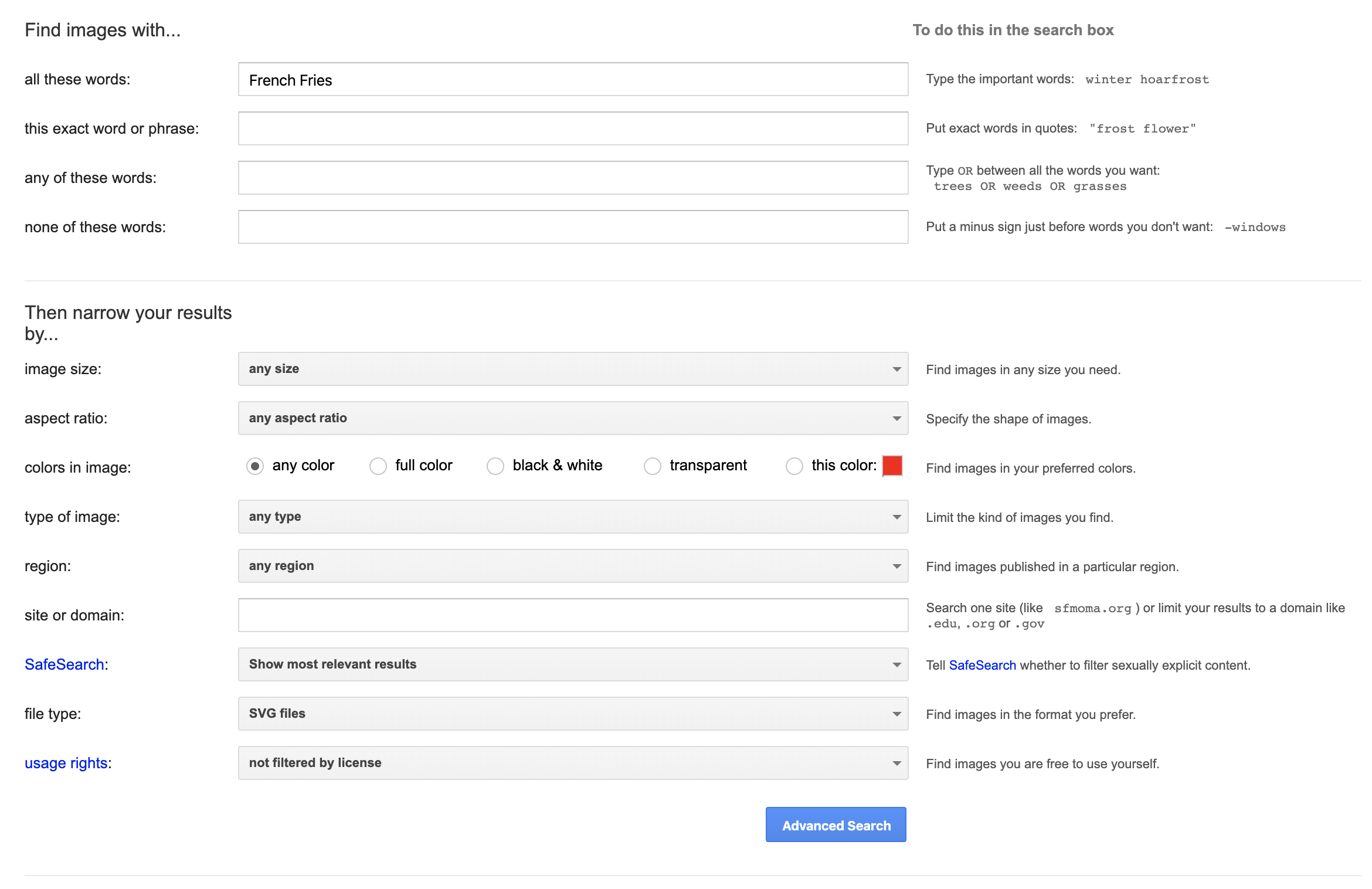The image size is (1372, 889).
Task: Click the Advanced Search button
Action: click(836, 825)
